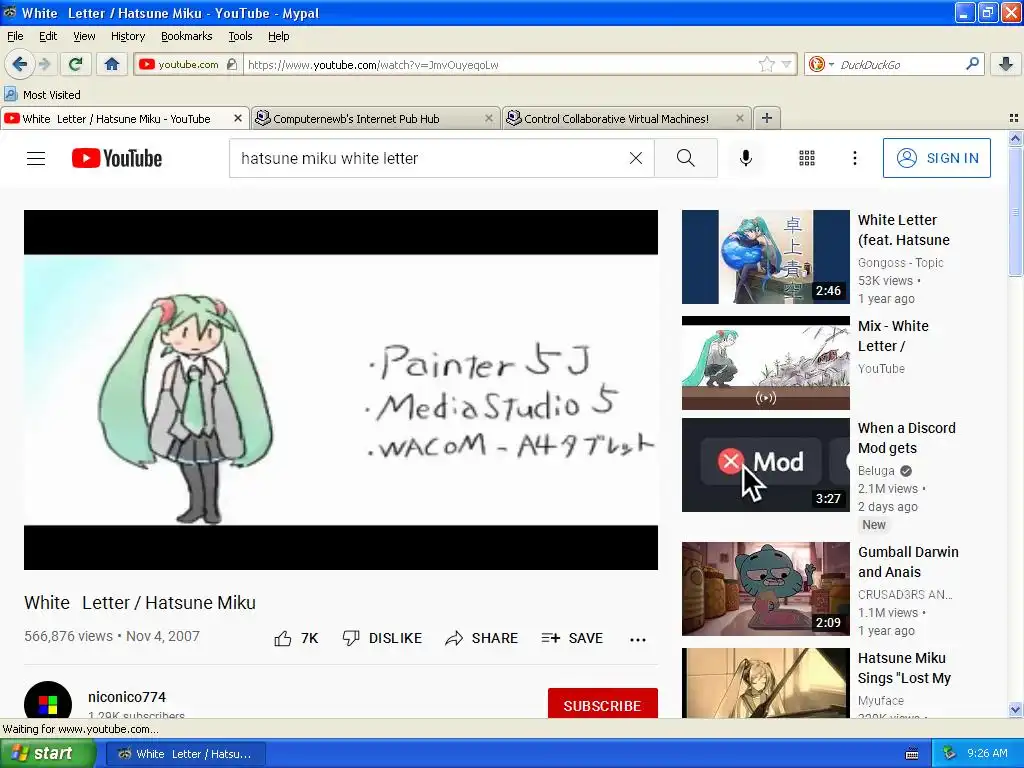Open the YouTube hamburger guide menu

36,158
